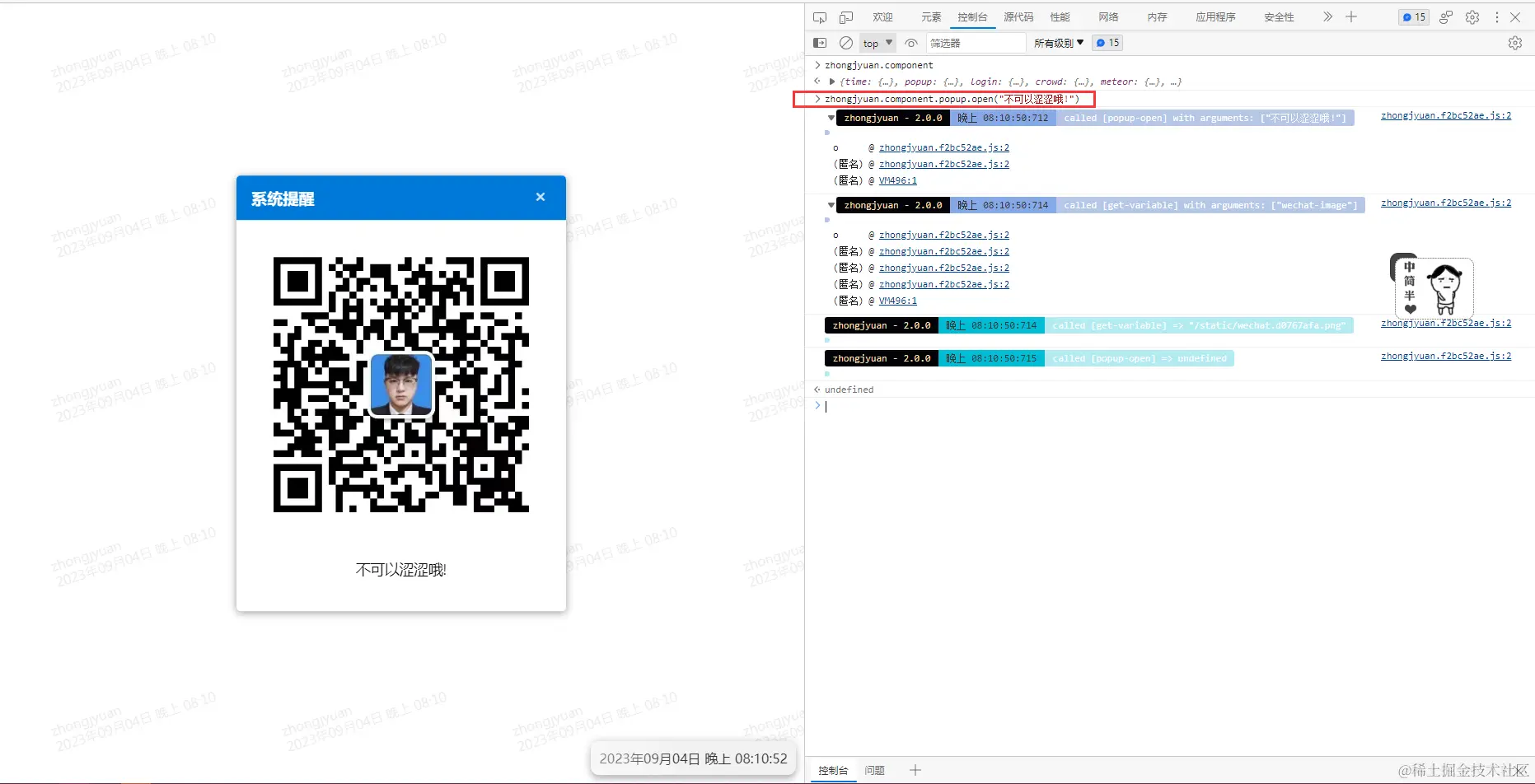
Task: Select the 问题 drawer tab at bottom
Action: pos(874,770)
